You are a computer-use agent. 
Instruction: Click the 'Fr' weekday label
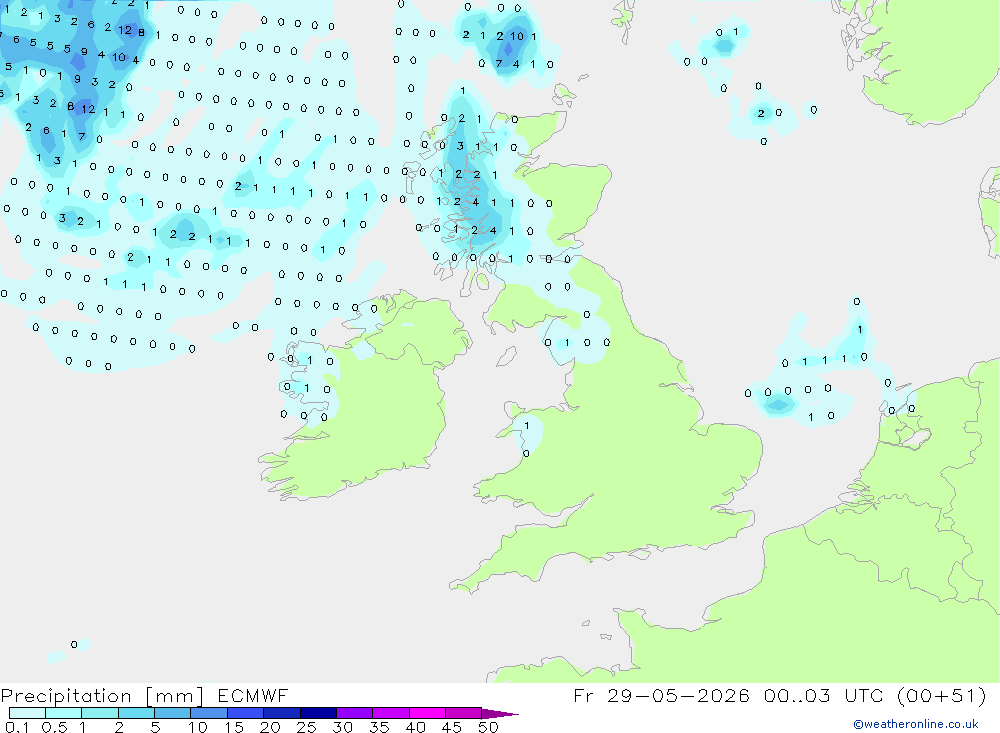click(583, 695)
